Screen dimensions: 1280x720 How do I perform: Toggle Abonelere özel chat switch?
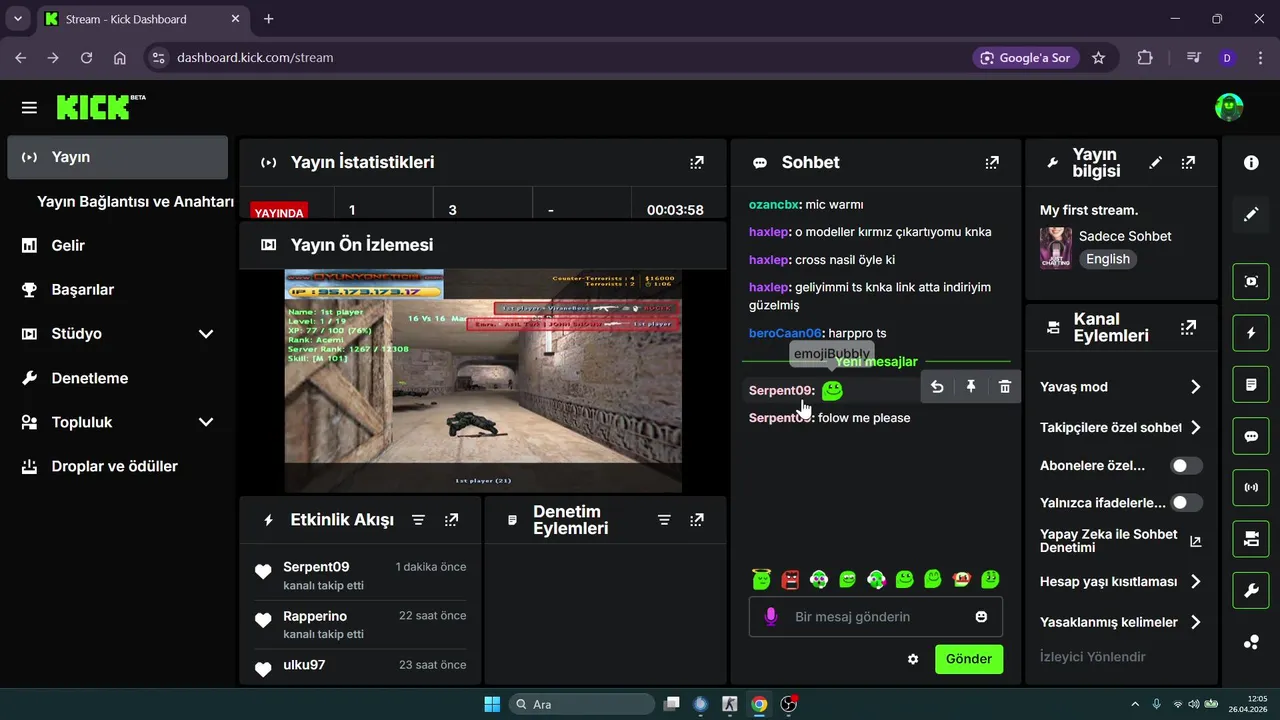[1187, 466]
